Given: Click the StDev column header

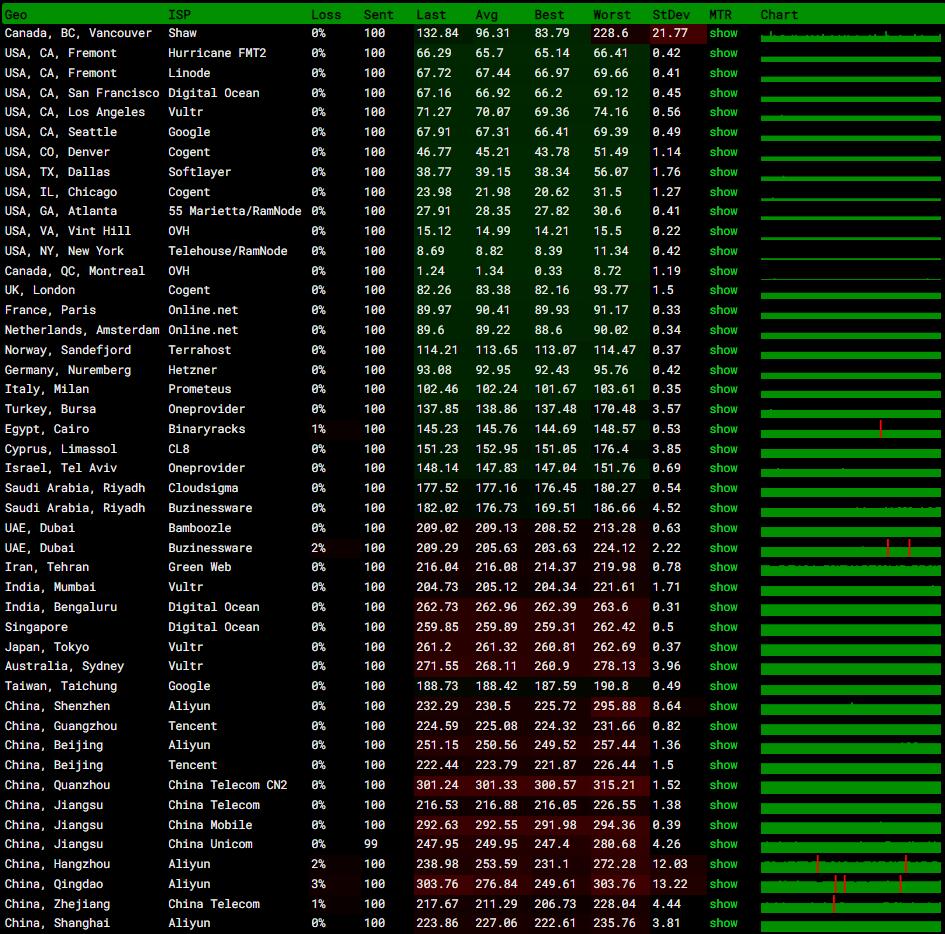Looking at the screenshot, I should pos(671,14).
